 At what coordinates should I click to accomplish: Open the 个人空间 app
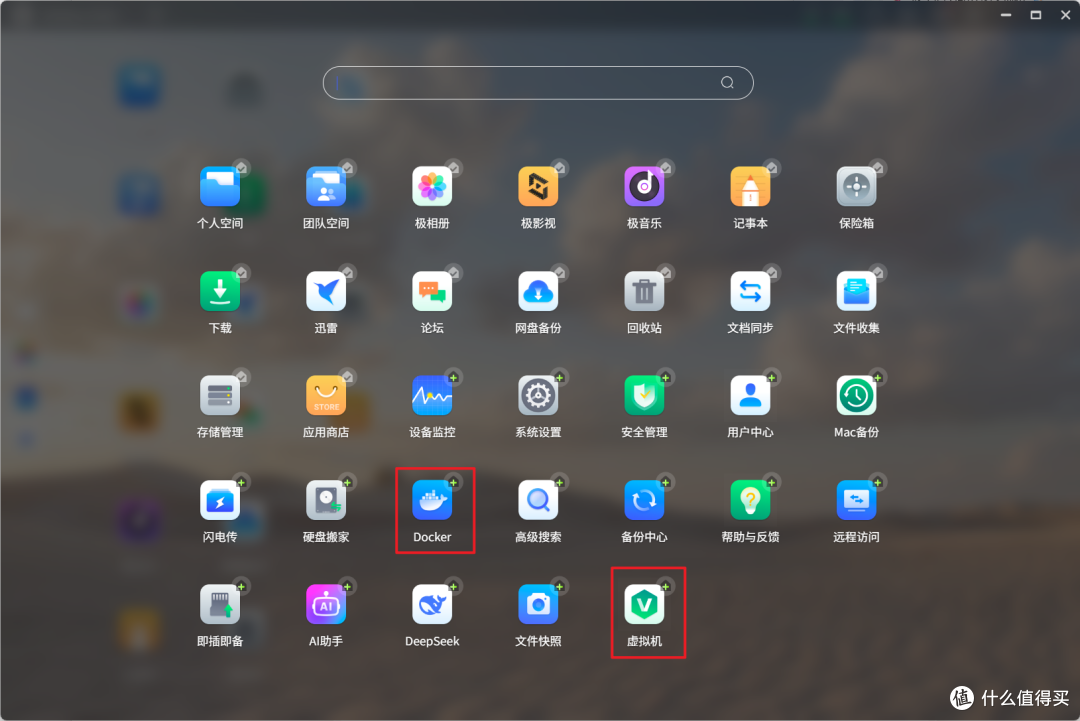[220, 187]
